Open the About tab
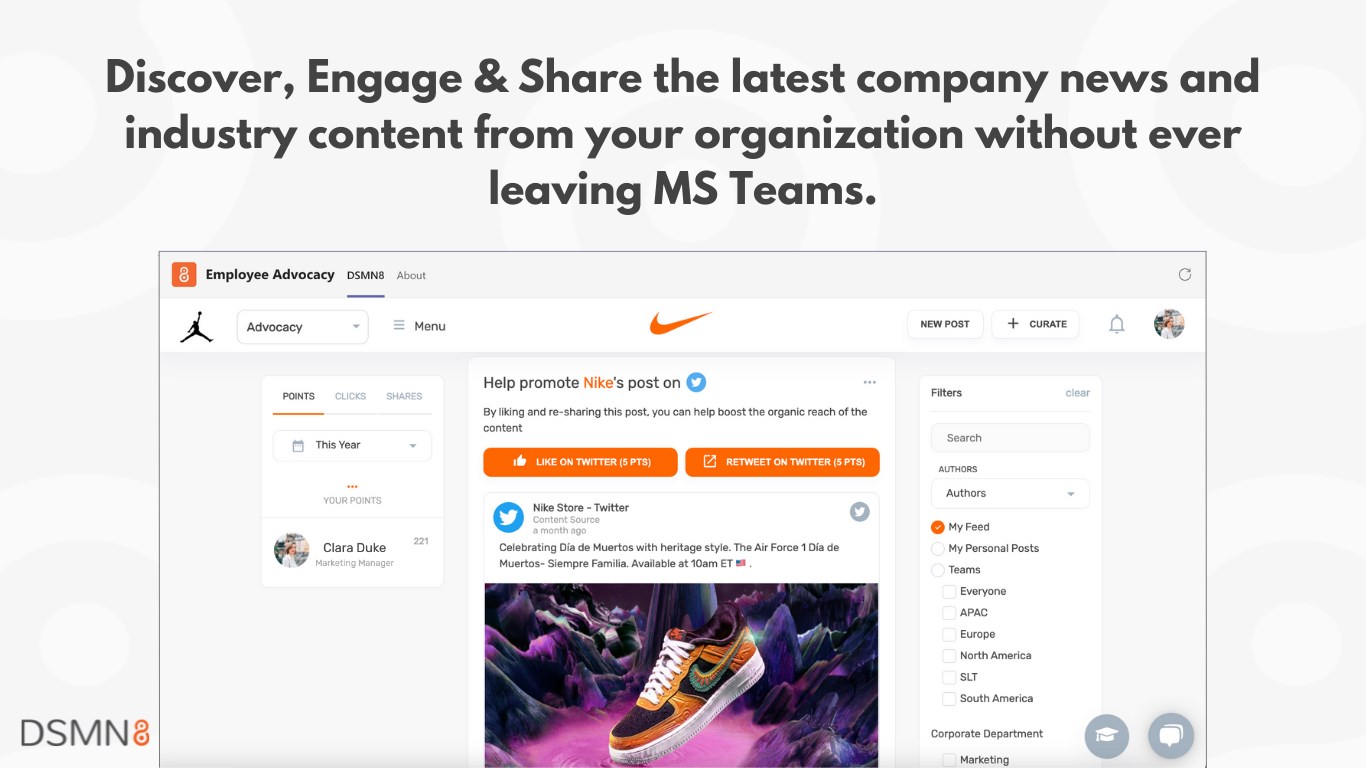Screen dimensions: 1366x768 coord(411,275)
